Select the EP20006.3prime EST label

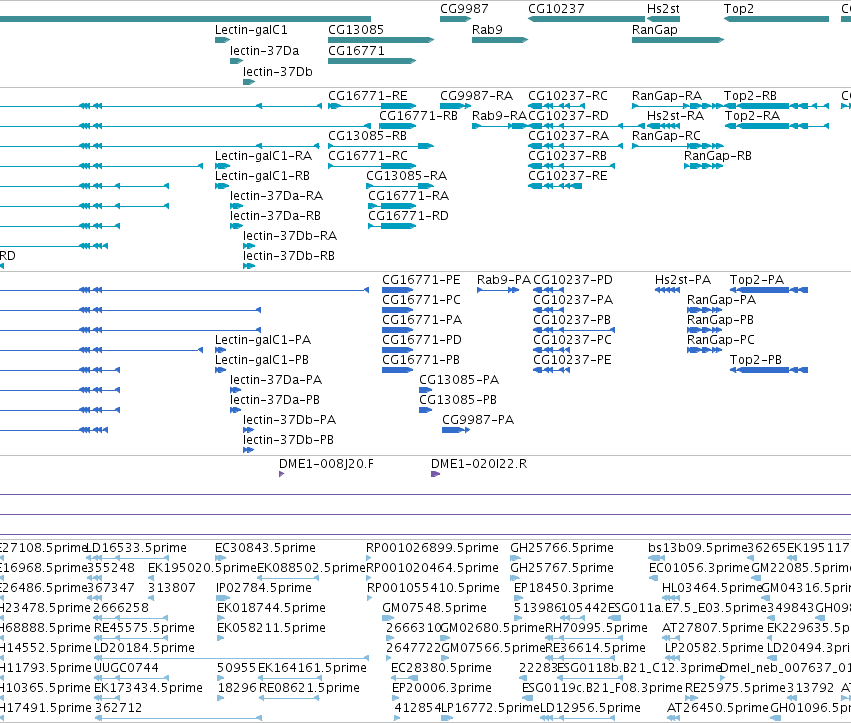click(x=442, y=688)
